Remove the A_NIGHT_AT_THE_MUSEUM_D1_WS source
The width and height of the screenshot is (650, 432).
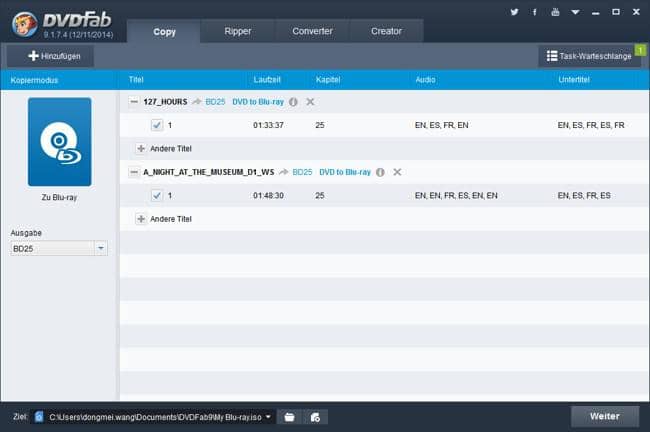click(397, 172)
